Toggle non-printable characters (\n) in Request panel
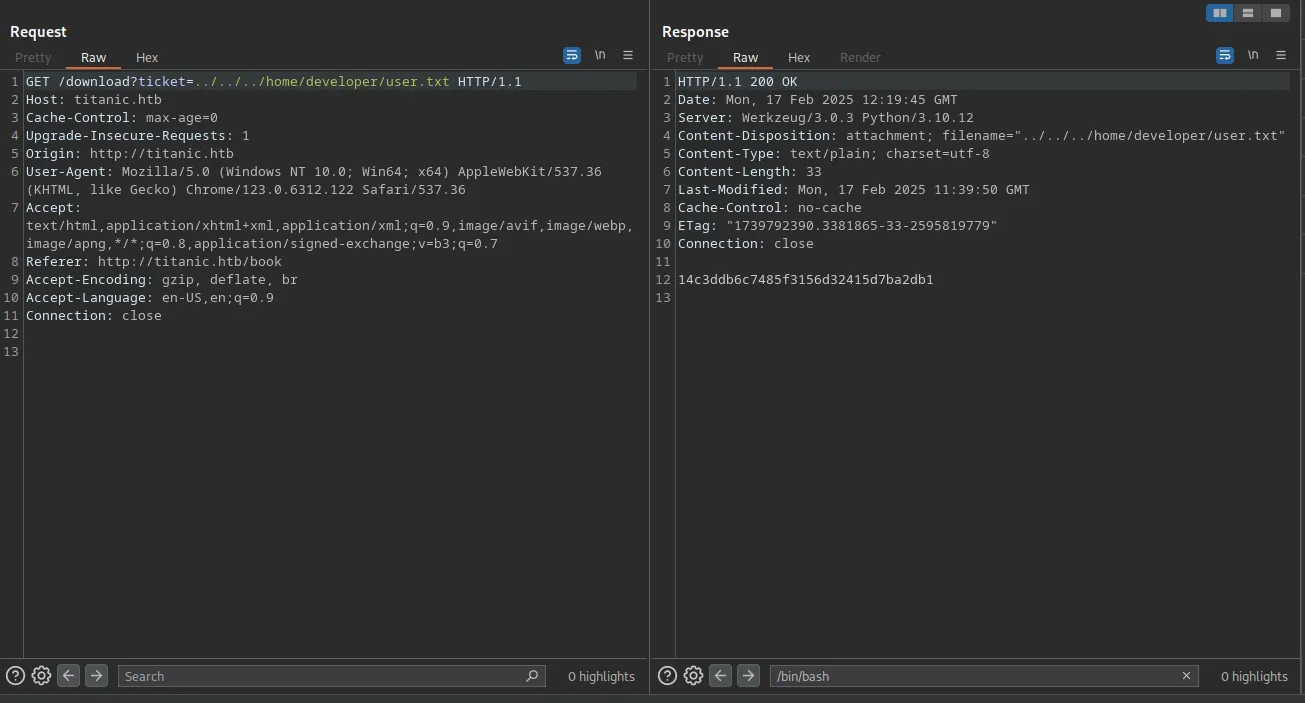 click(600, 56)
